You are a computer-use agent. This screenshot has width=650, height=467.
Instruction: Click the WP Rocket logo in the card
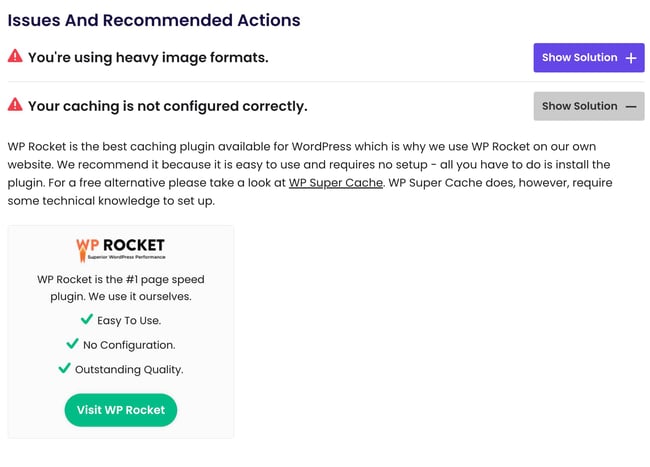point(120,249)
